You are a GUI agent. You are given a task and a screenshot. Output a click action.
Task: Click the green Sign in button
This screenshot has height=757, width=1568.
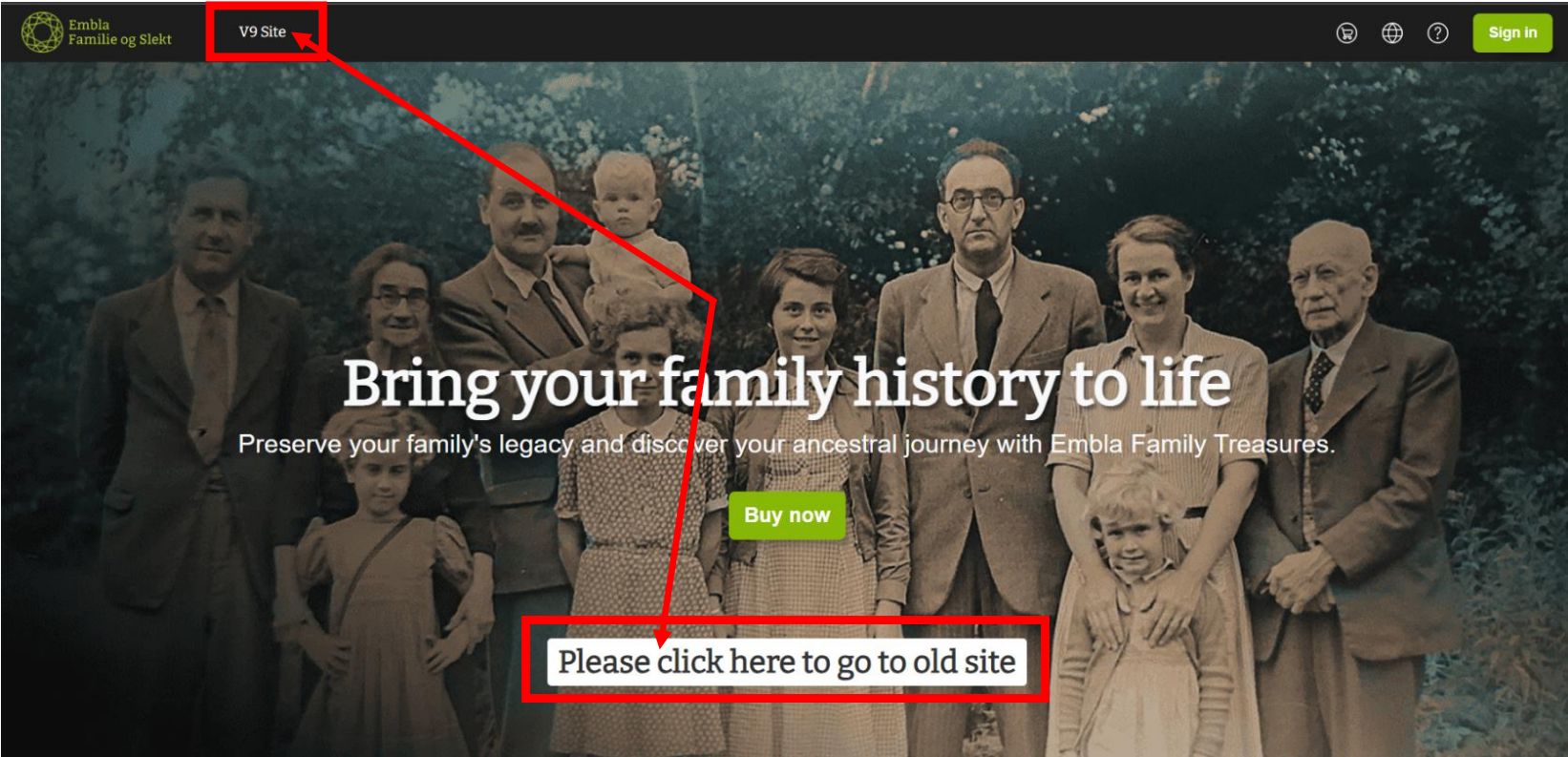pyautogui.click(x=1513, y=32)
